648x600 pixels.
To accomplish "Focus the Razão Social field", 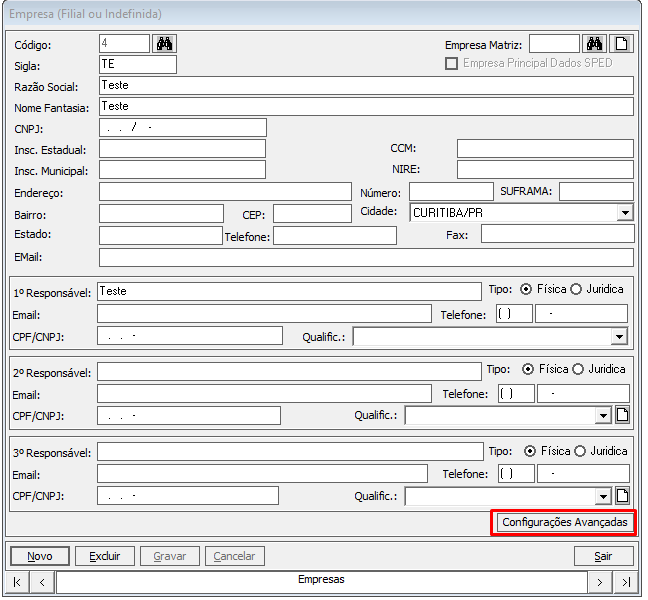I will click(x=366, y=86).
